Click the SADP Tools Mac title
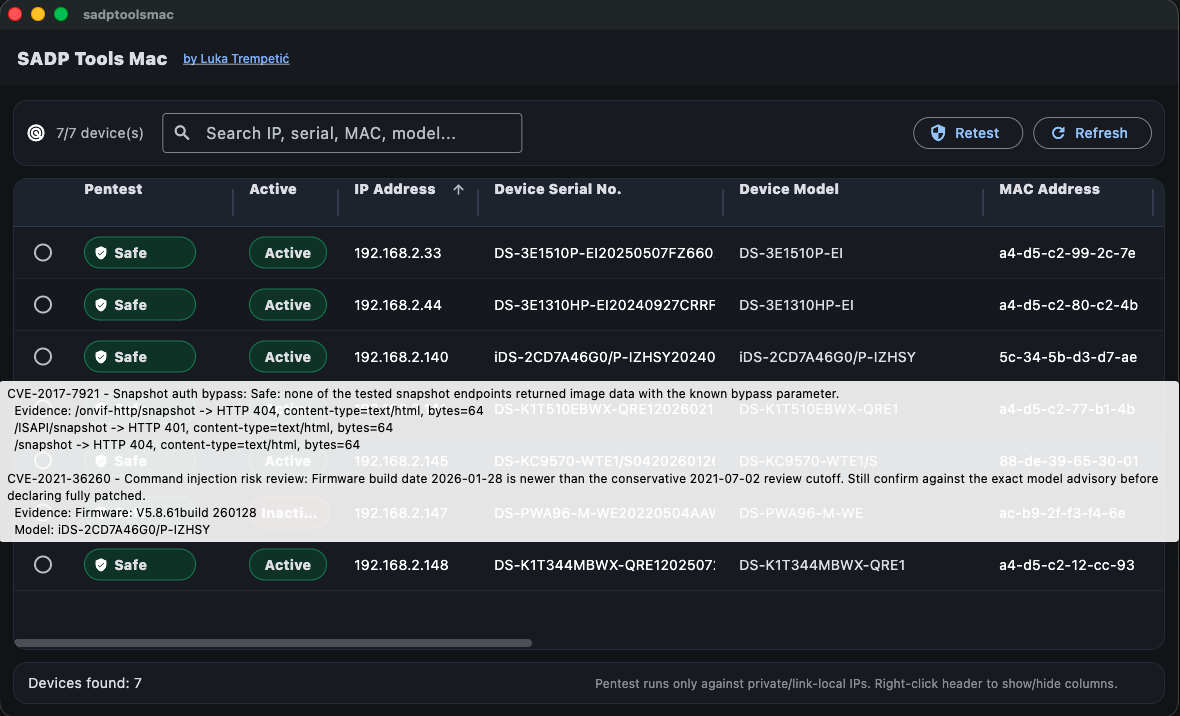Image resolution: width=1180 pixels, height=716 pixels. 92,59
